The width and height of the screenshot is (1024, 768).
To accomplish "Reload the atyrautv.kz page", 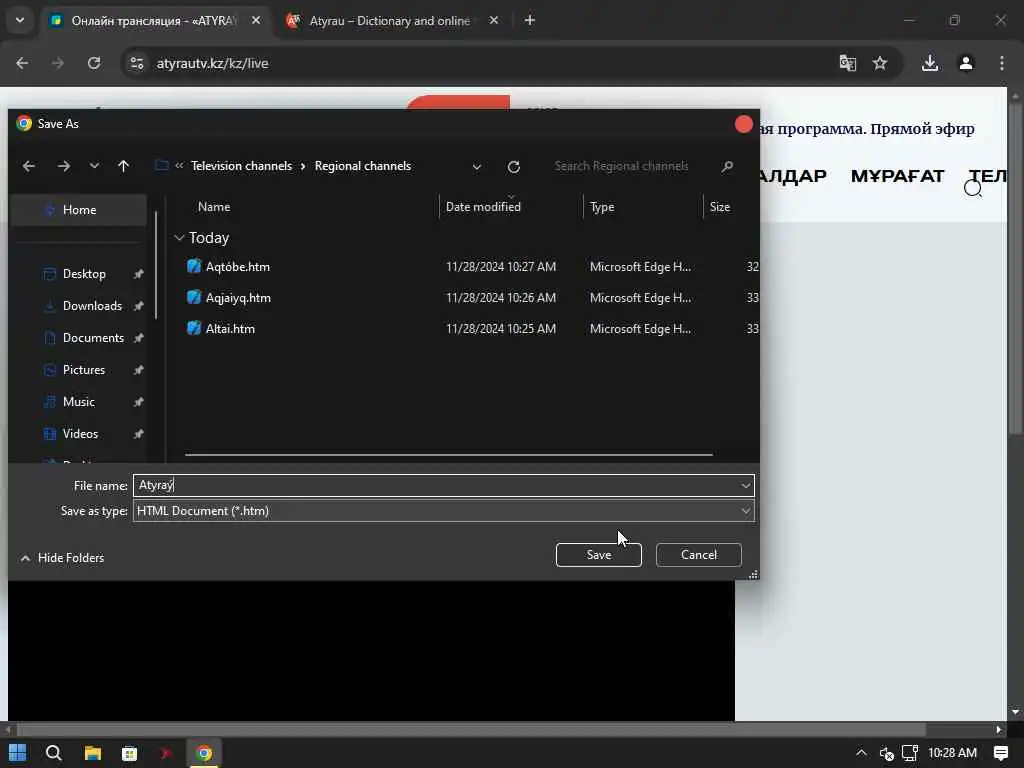I will (x=94, y=63).
